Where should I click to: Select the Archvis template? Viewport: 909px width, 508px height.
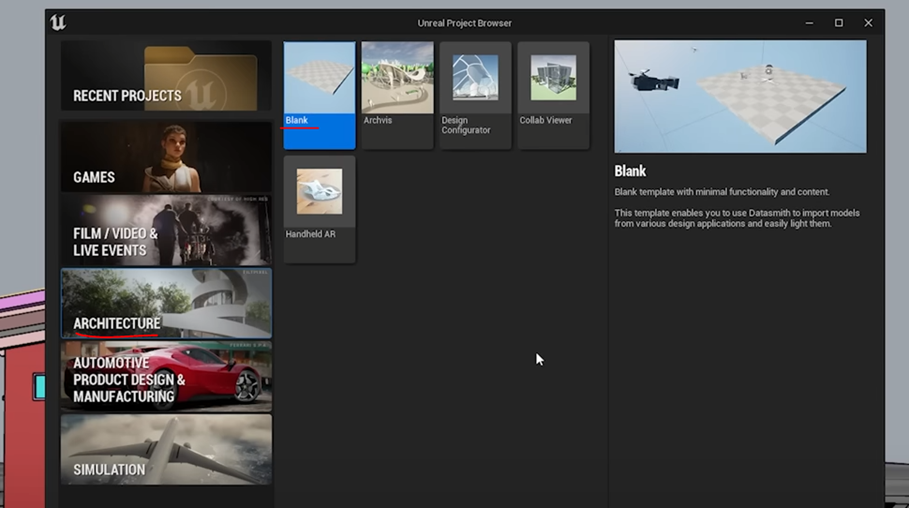coord(397,95)
